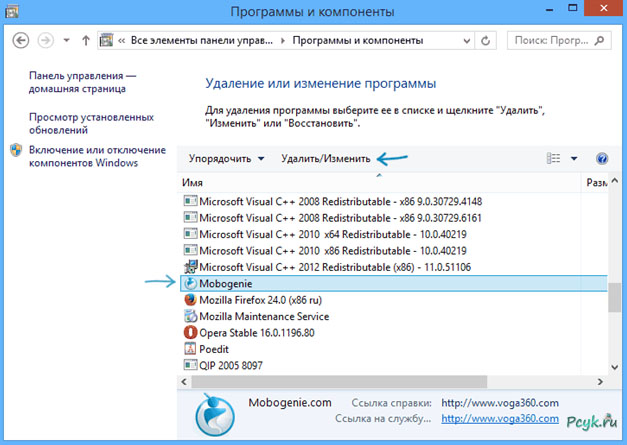Click the 'Разм' column header
The image size is (627, 445).
595,183
